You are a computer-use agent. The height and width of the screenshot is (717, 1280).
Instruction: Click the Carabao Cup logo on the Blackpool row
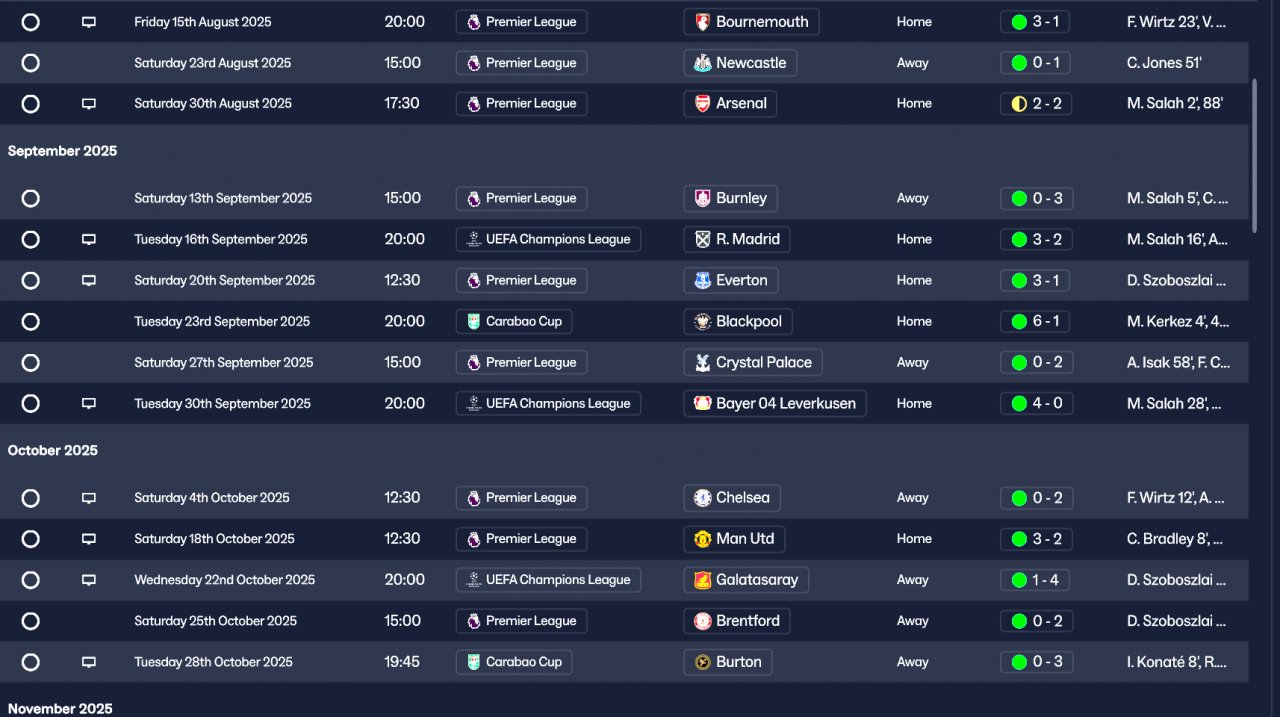pos(473,322)
